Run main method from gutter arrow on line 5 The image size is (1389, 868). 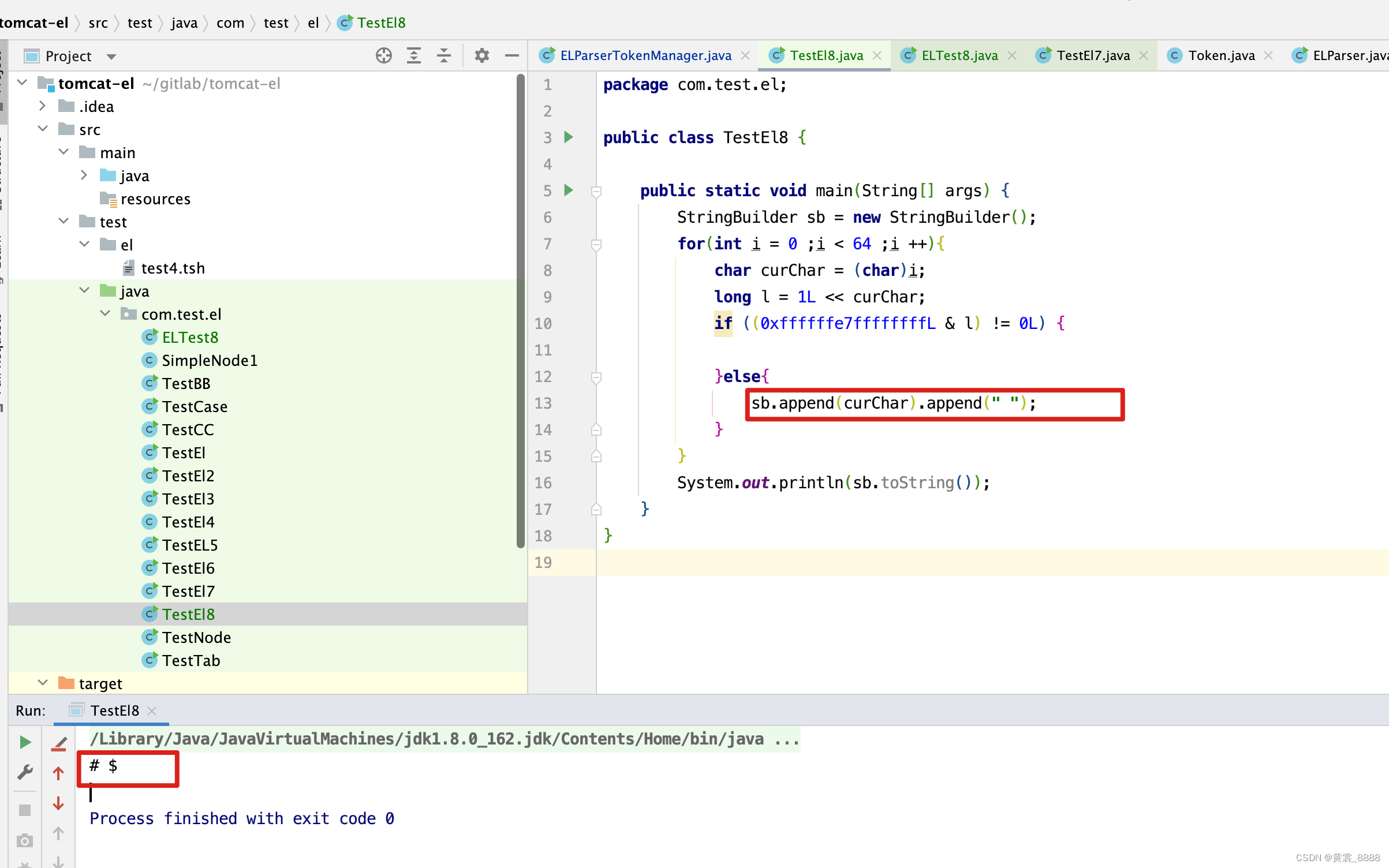pyautogui.click(x=569, y=190)
